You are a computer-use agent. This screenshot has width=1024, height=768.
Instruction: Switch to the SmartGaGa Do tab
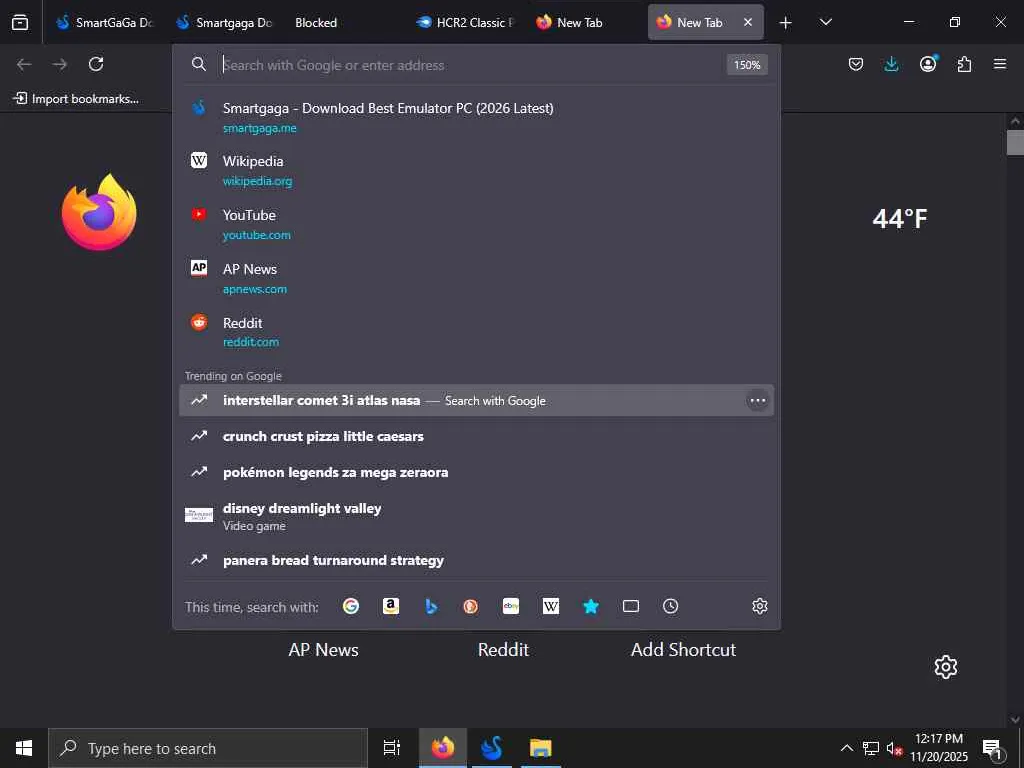click(x=104, y=22)
